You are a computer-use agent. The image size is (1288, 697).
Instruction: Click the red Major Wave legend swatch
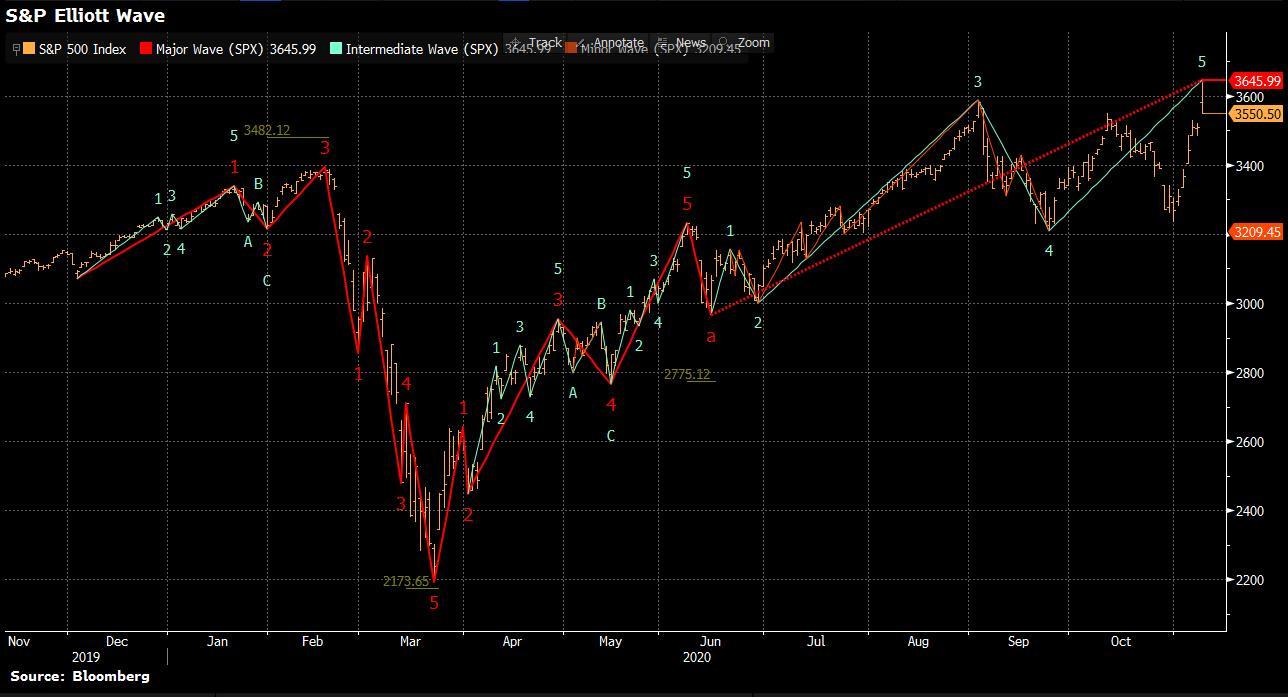[x=147, y=49]
